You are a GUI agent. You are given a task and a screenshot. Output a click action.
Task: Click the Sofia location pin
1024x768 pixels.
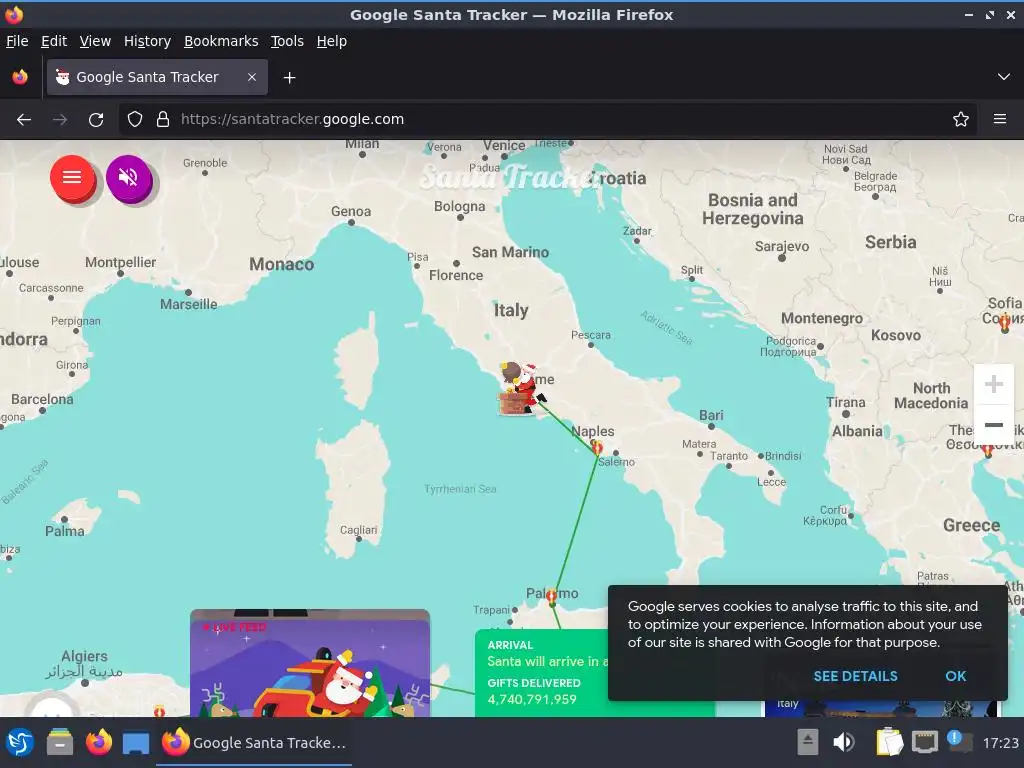coord(1004,322)
